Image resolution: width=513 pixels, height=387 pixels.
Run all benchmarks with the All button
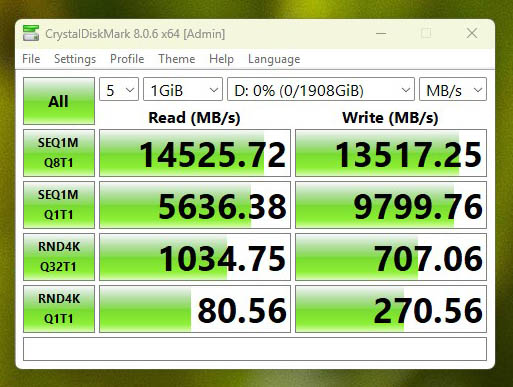(59, 101)
